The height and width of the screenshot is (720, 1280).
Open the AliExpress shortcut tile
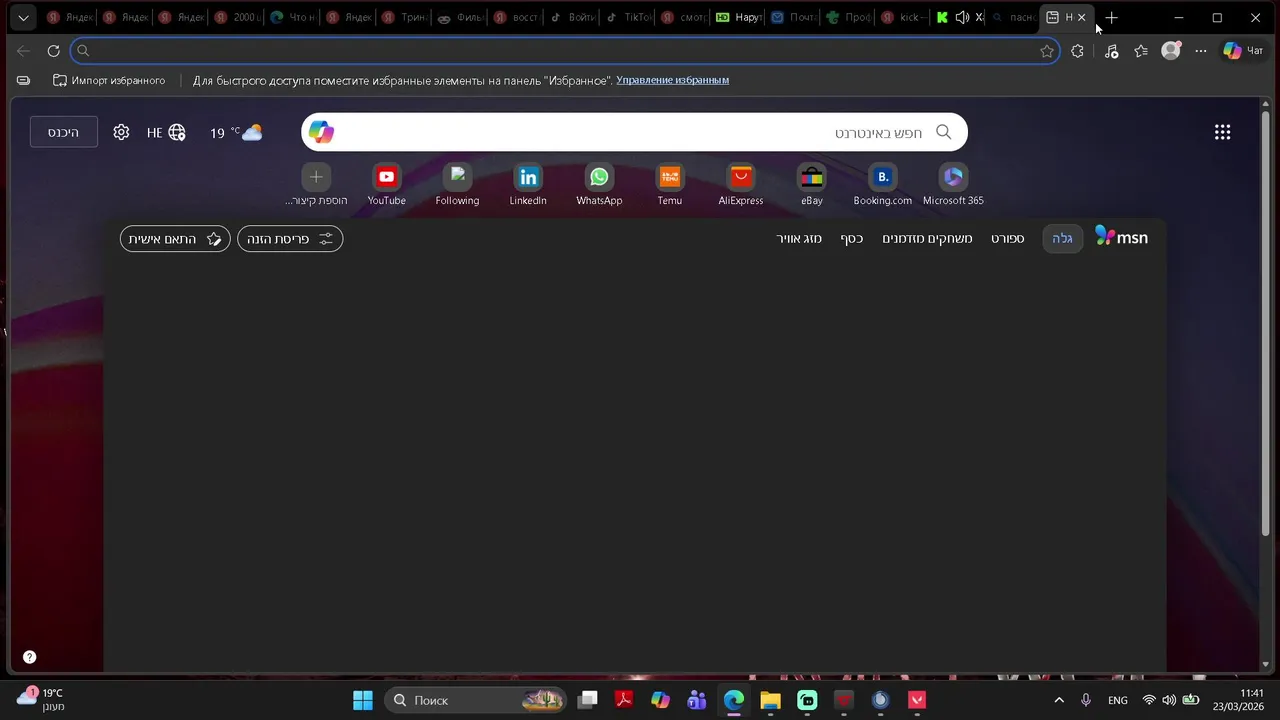point(741,186)
